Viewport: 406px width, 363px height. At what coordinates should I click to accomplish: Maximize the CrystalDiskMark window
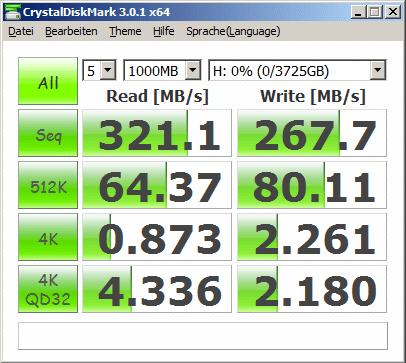click(375, 12)
